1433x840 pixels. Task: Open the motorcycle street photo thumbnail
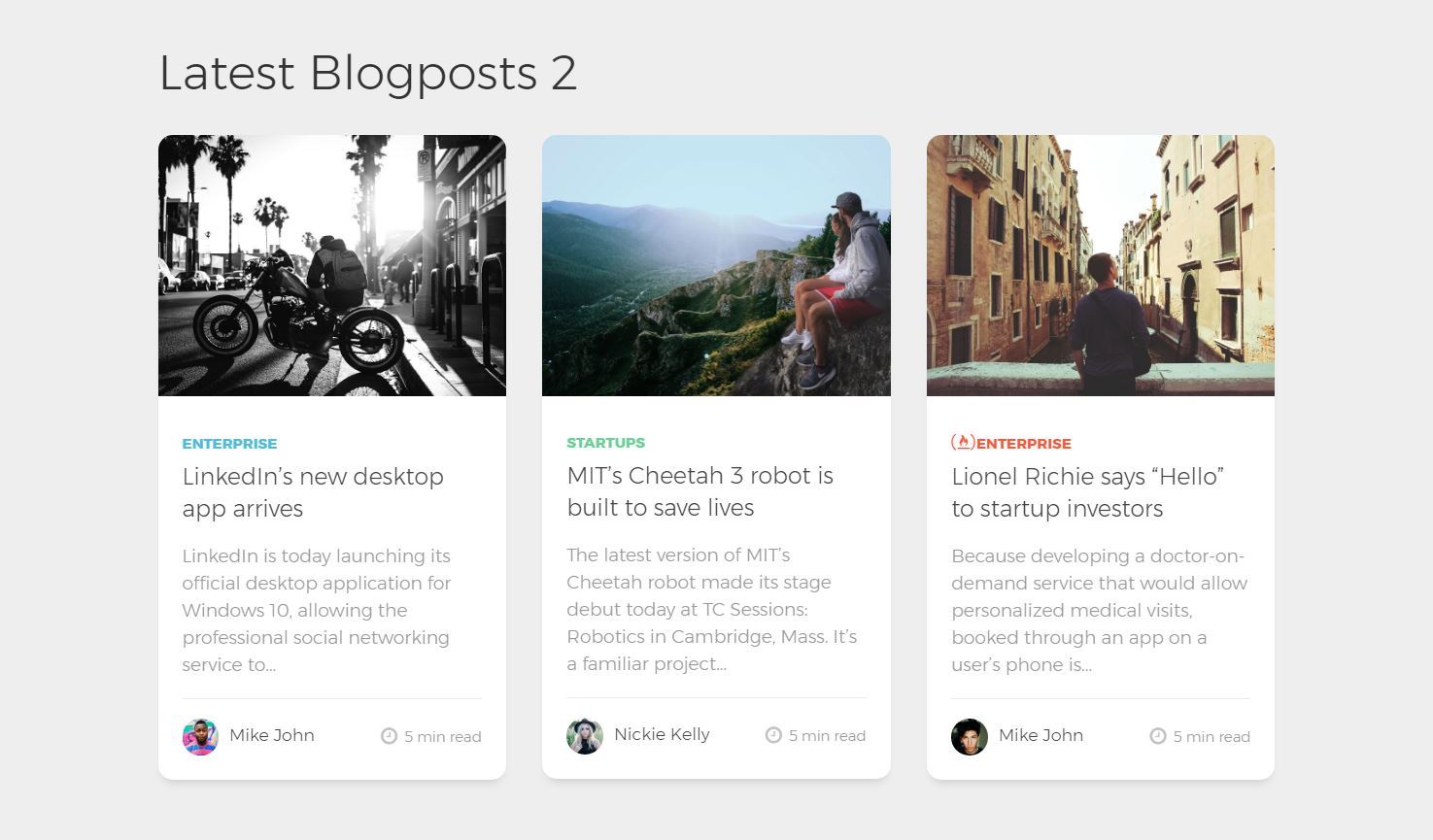(x=332, y=265)
